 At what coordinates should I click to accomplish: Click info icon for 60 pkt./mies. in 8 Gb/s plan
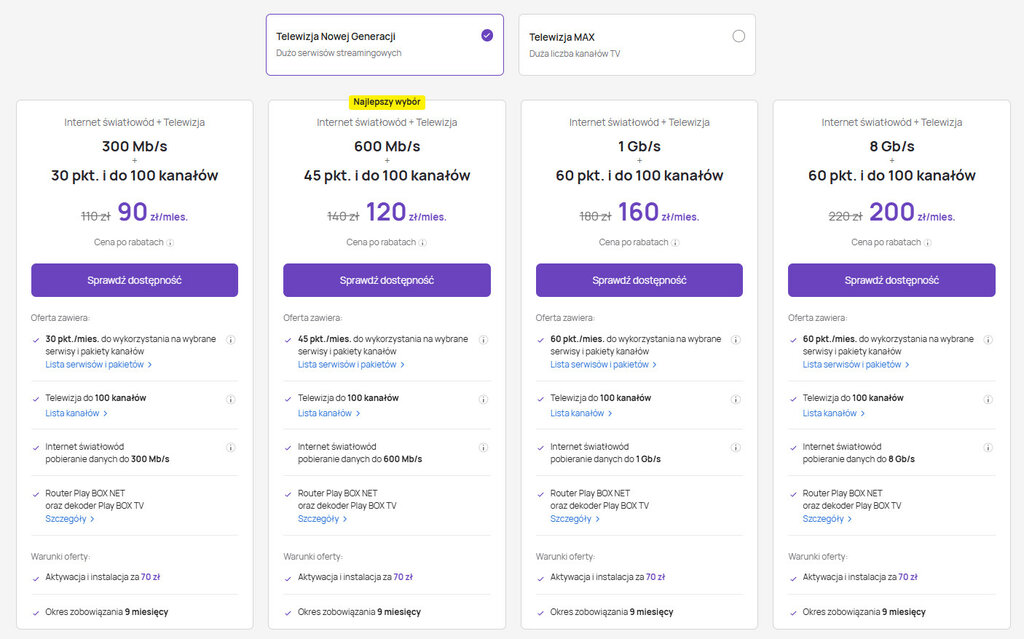click(988, 340)
